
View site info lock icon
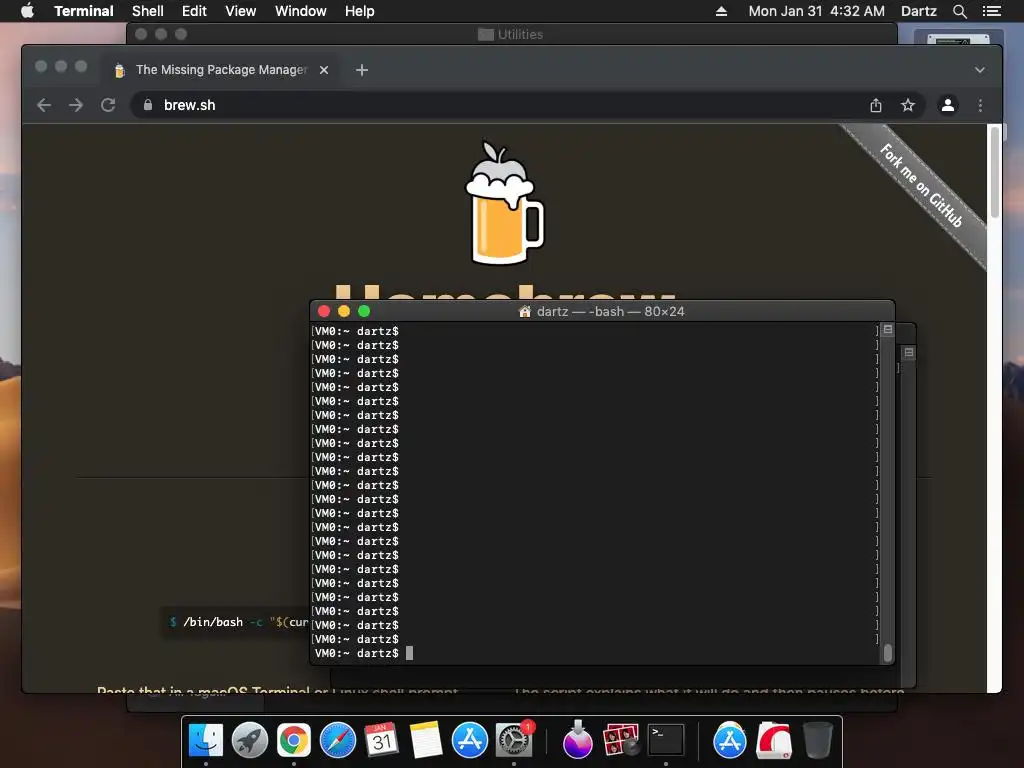(148, 105)
